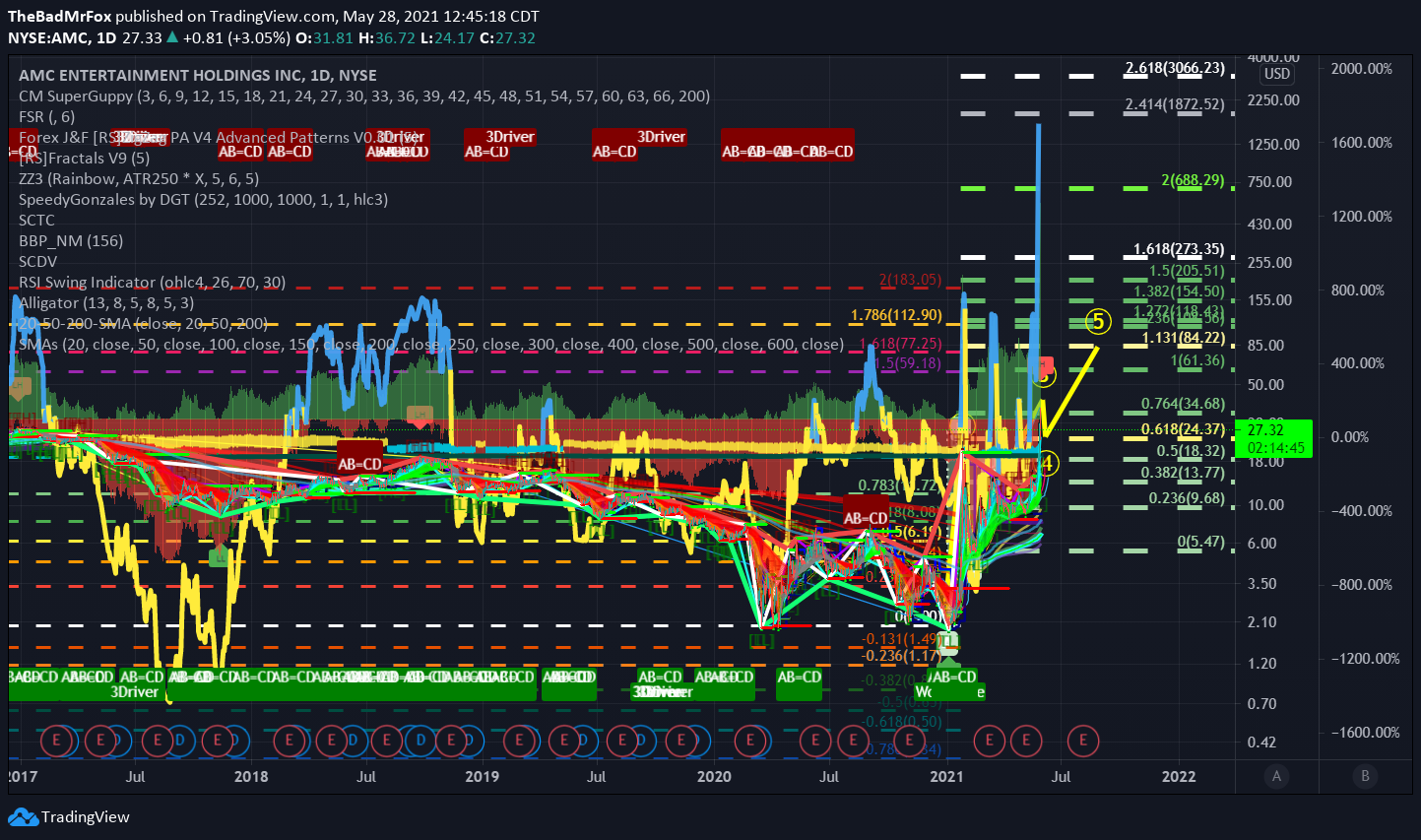Image resolution: width=1421 pixels, height=840 pixels.
Task: Click the orange Fibonacci label 1.786(112.90)
Action: point(896,315)
